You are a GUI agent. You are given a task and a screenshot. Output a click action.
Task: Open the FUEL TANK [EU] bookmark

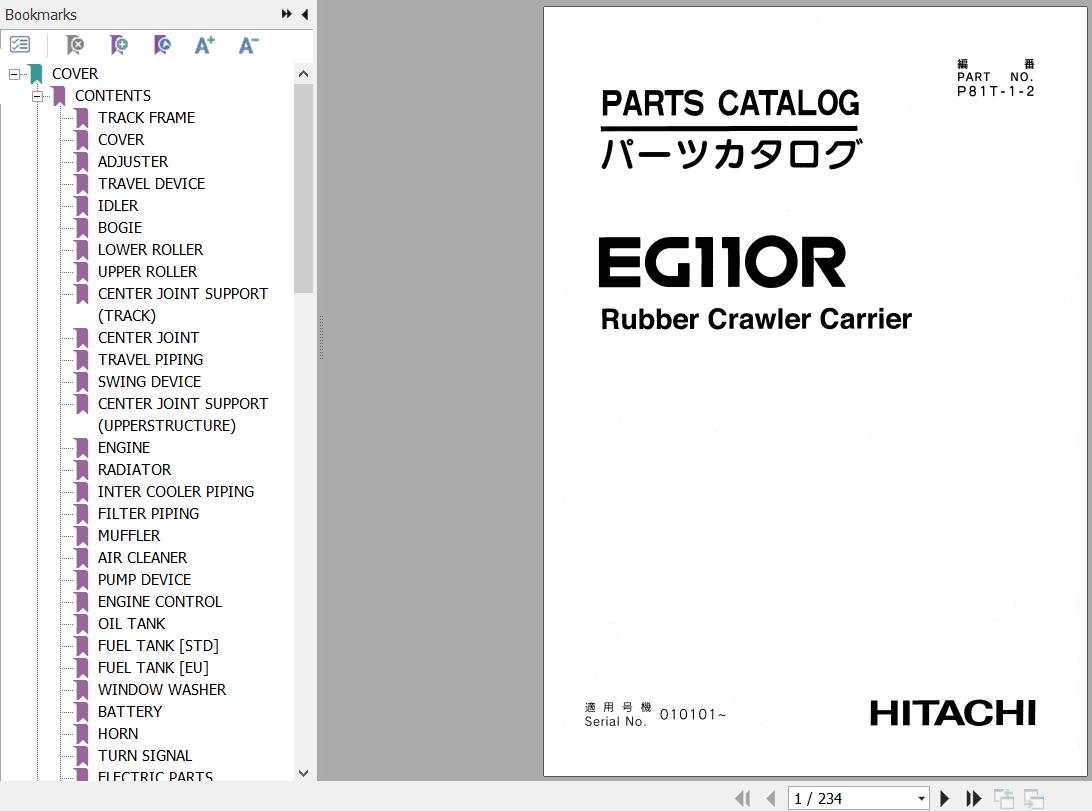pyautogui.click(x=153, y=668)
